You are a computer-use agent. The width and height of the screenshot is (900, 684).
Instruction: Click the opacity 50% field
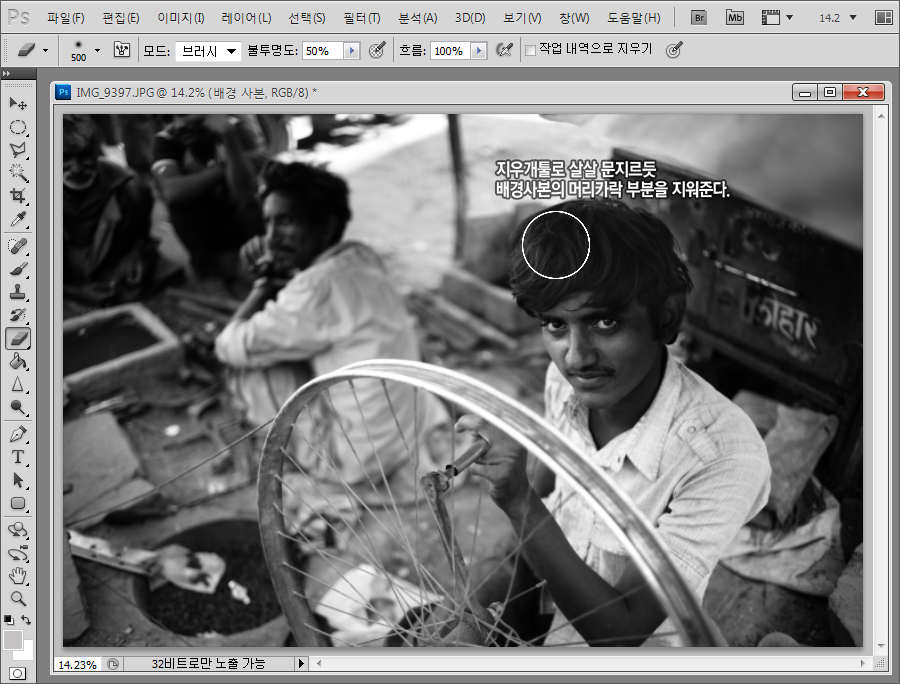coord(323,51)
